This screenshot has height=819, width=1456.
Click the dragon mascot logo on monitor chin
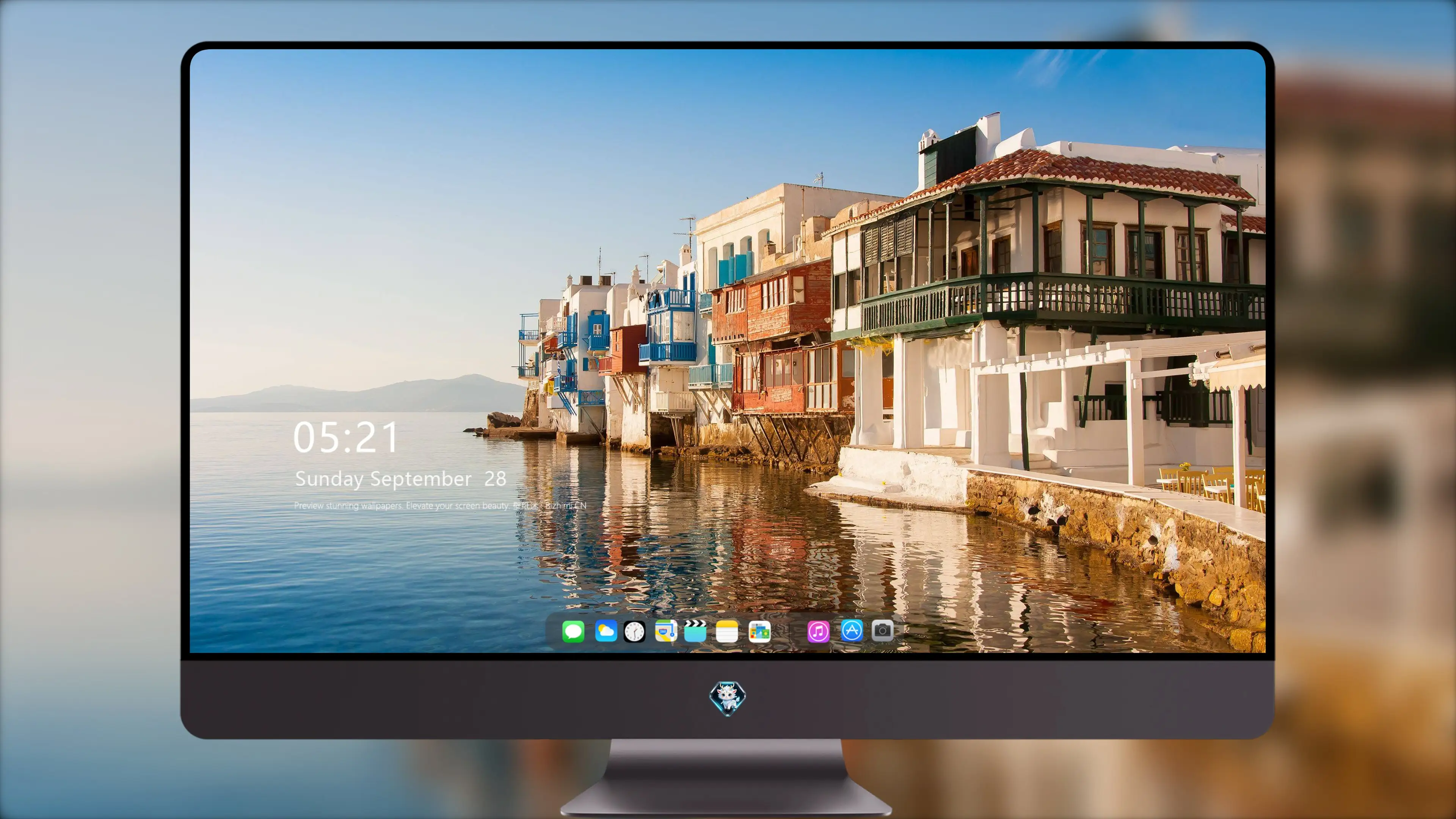[x=728, y=698]
